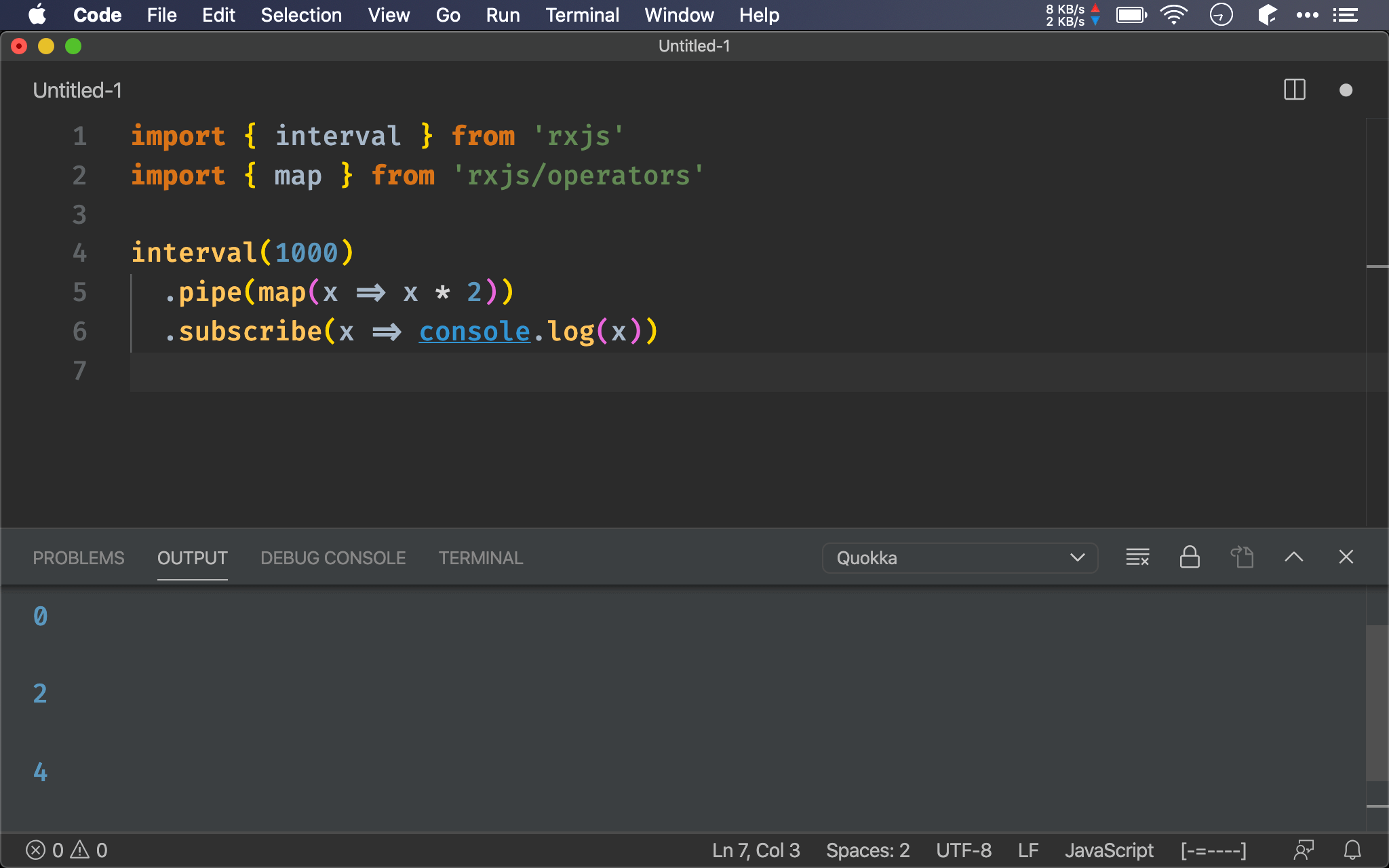Viewport: 1389px width, 868px height.
Task: Click the [-=----] status bar indicator
Action: (x=1213, y=850)
